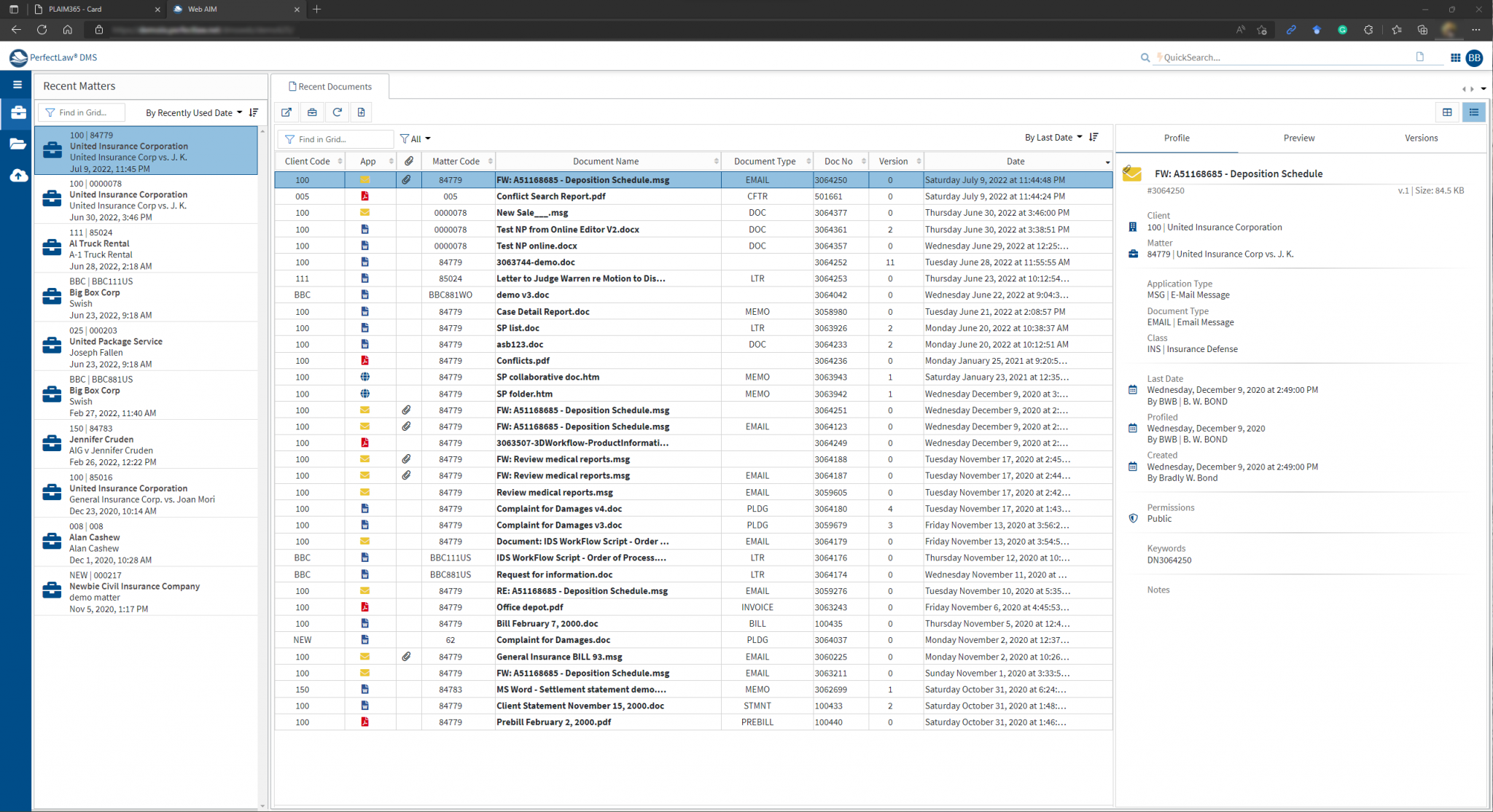Click the Document Name column header

pyautogui.click(x=605, y=161)
